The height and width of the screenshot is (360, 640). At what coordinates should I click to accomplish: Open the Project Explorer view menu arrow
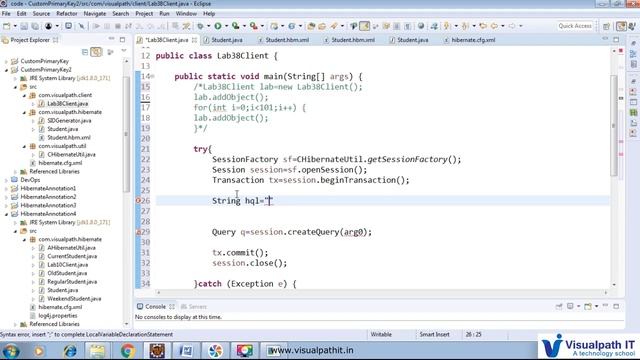tap(124, 51)
